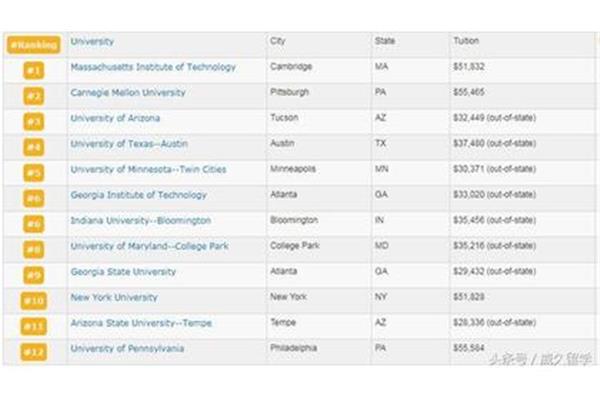This screenshot has width=600, height=400.
Task: Click the #Ranking header badge
Action: click(34, 45)
